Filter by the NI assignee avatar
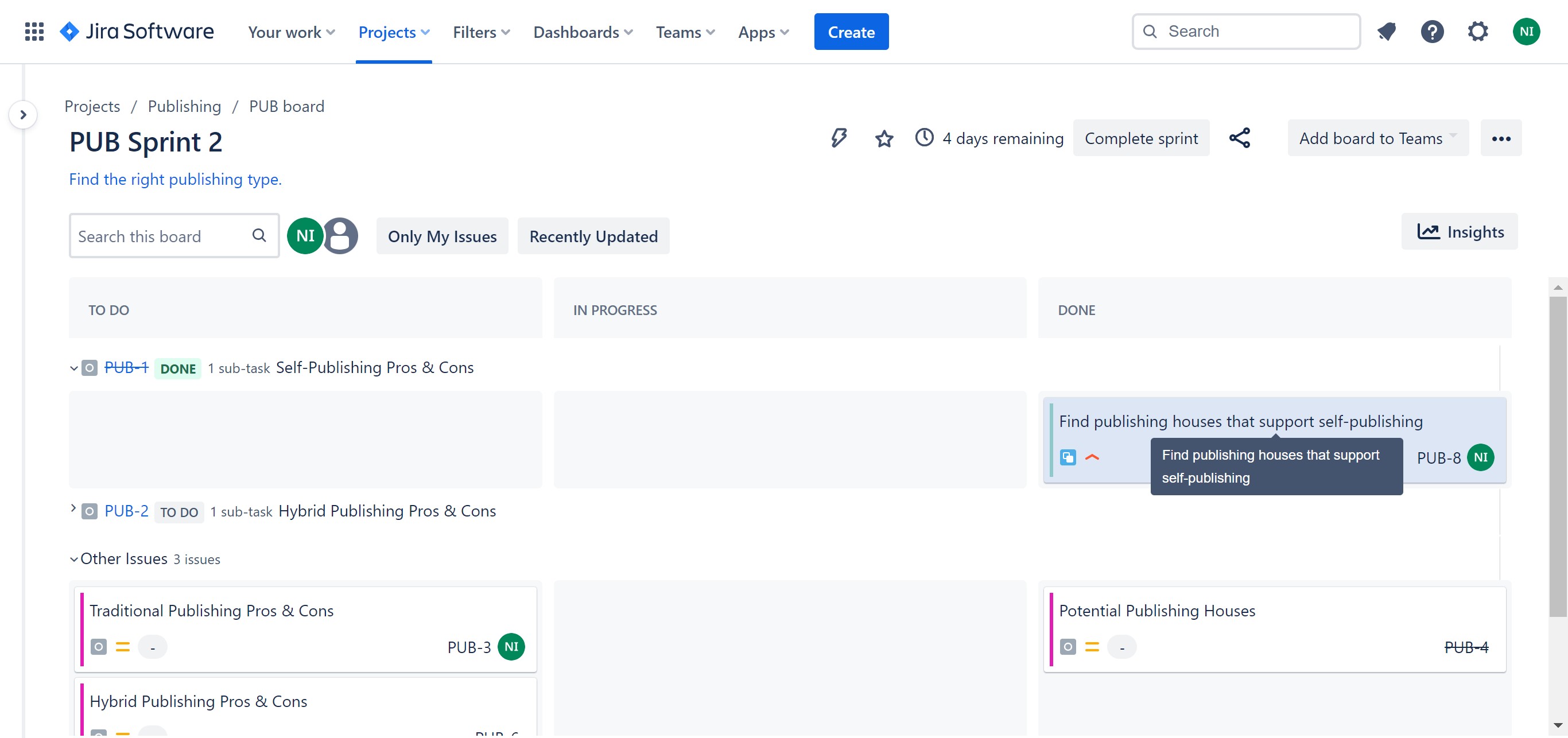Screen dimensions: 1568x738 click(x=305, y=235)
